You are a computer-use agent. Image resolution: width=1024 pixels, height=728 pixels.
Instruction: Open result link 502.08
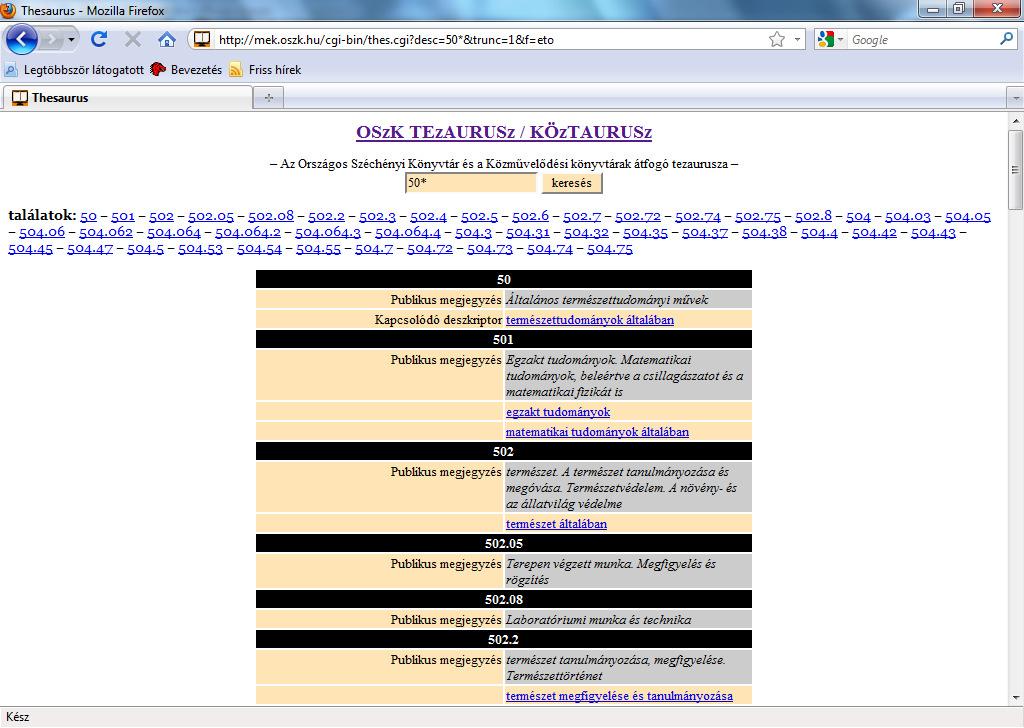tap(271, 216)
